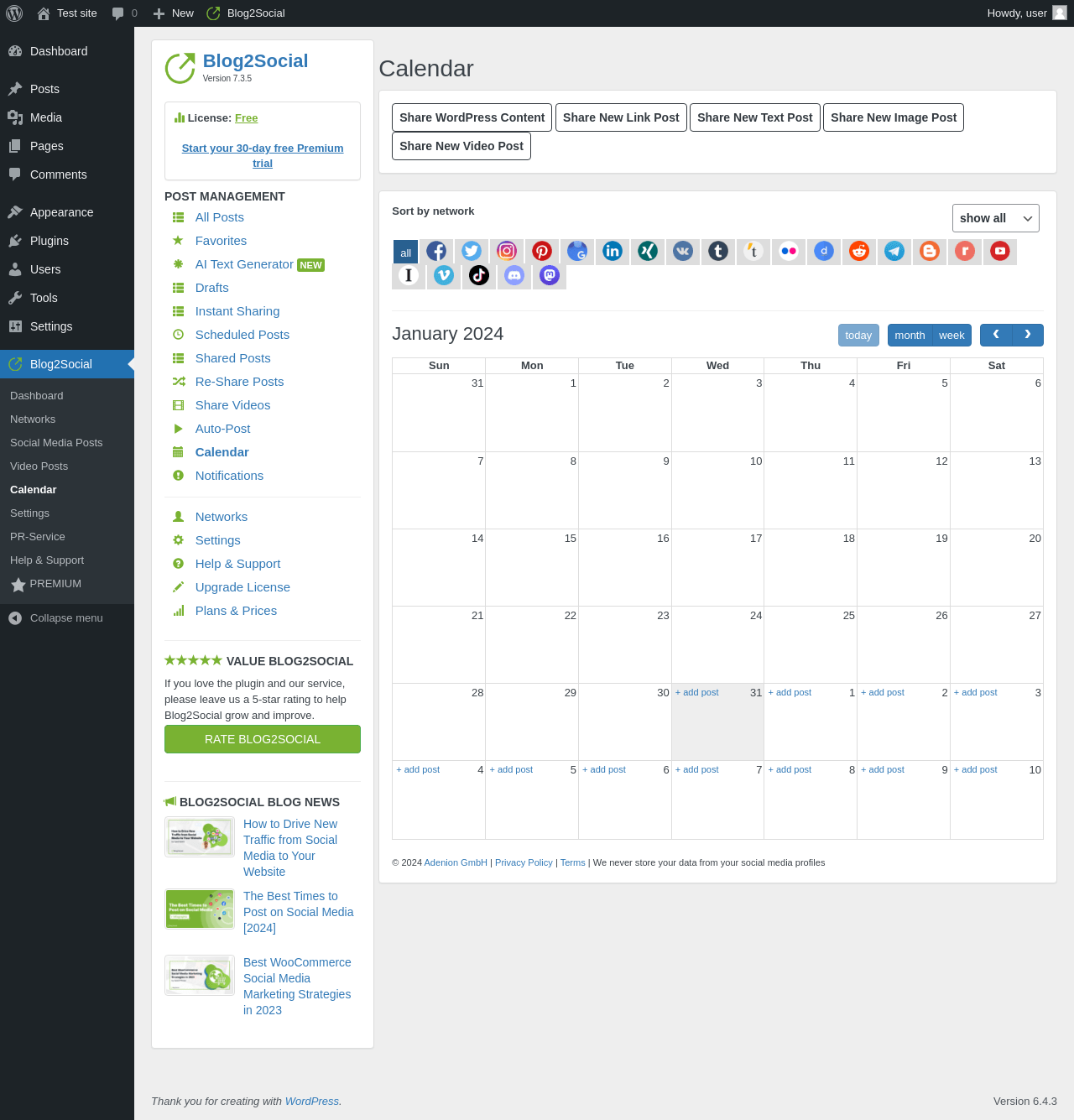
Task: Click Share New Video Post button
Action: (461, 146)
